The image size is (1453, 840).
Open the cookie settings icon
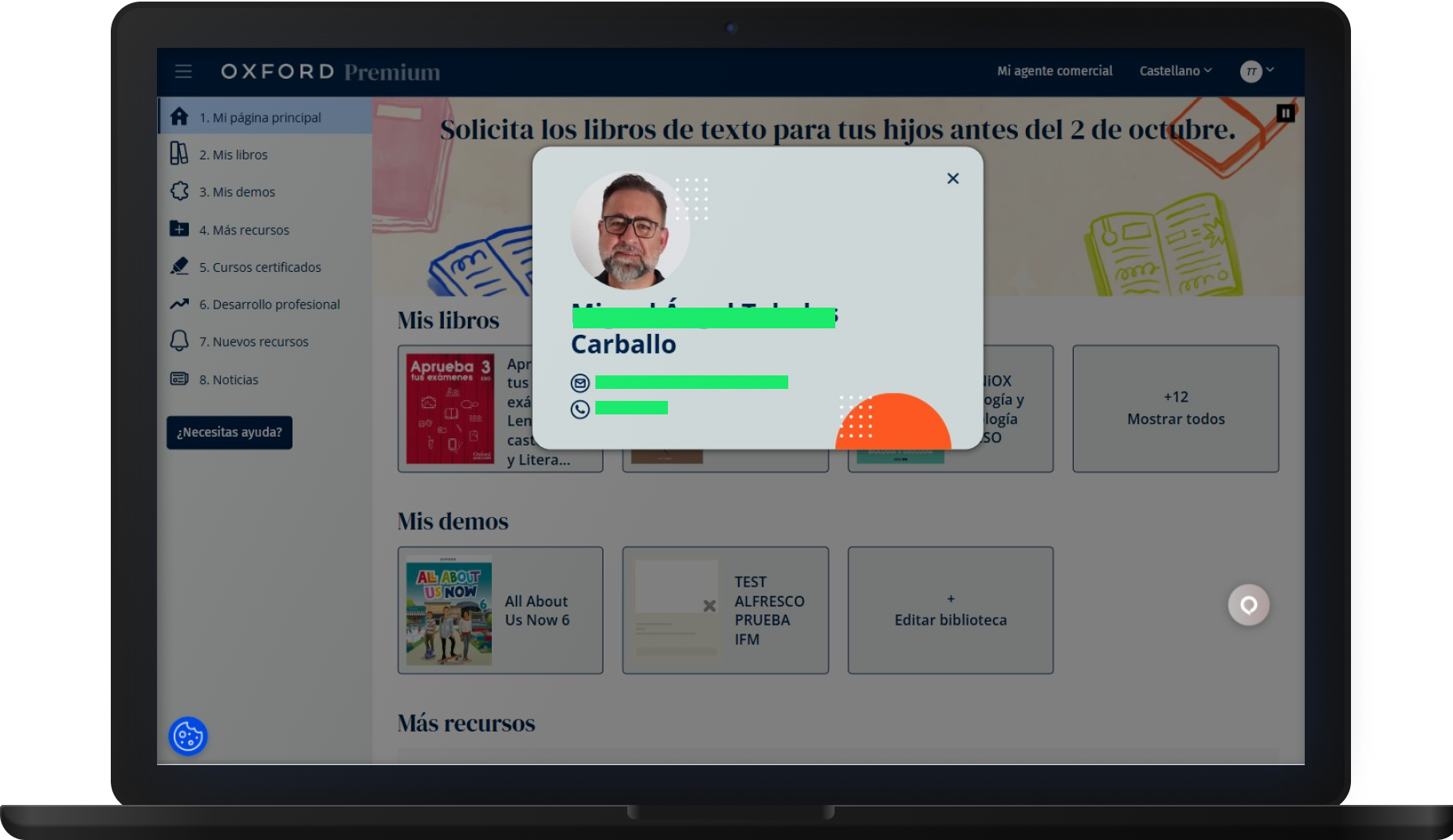(188, 736)
